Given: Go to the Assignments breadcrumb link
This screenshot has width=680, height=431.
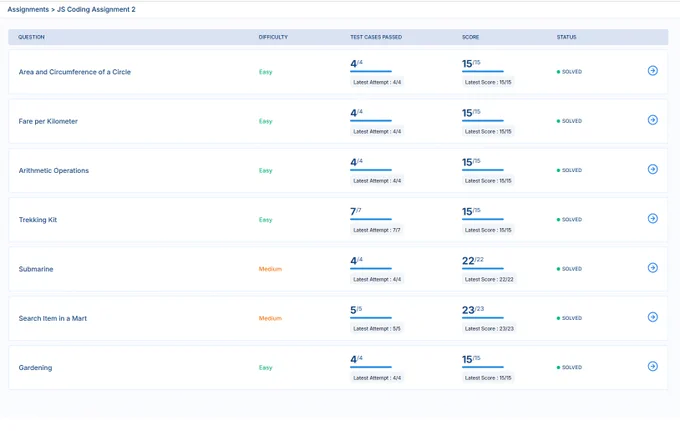Looking at the screenshot, I should click(28, 9).
